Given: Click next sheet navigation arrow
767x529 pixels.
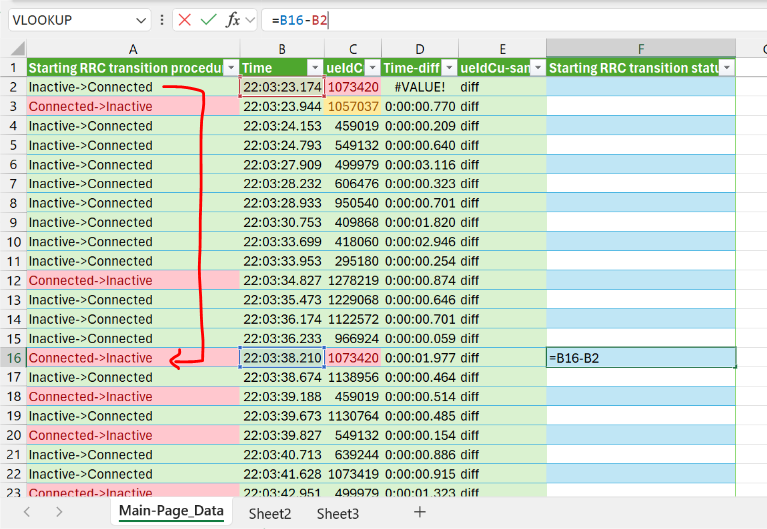Looking at the screenshot, I should coord(59,512).
